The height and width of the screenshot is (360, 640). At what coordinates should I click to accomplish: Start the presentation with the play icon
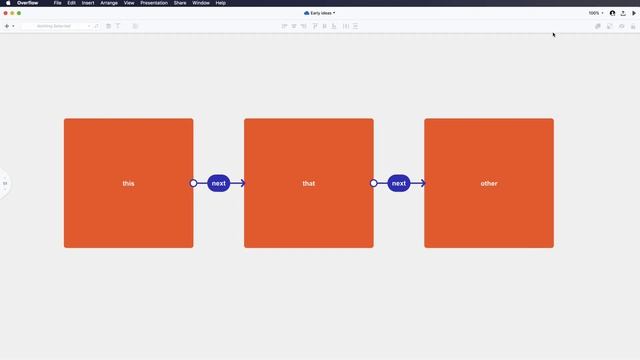634,13
